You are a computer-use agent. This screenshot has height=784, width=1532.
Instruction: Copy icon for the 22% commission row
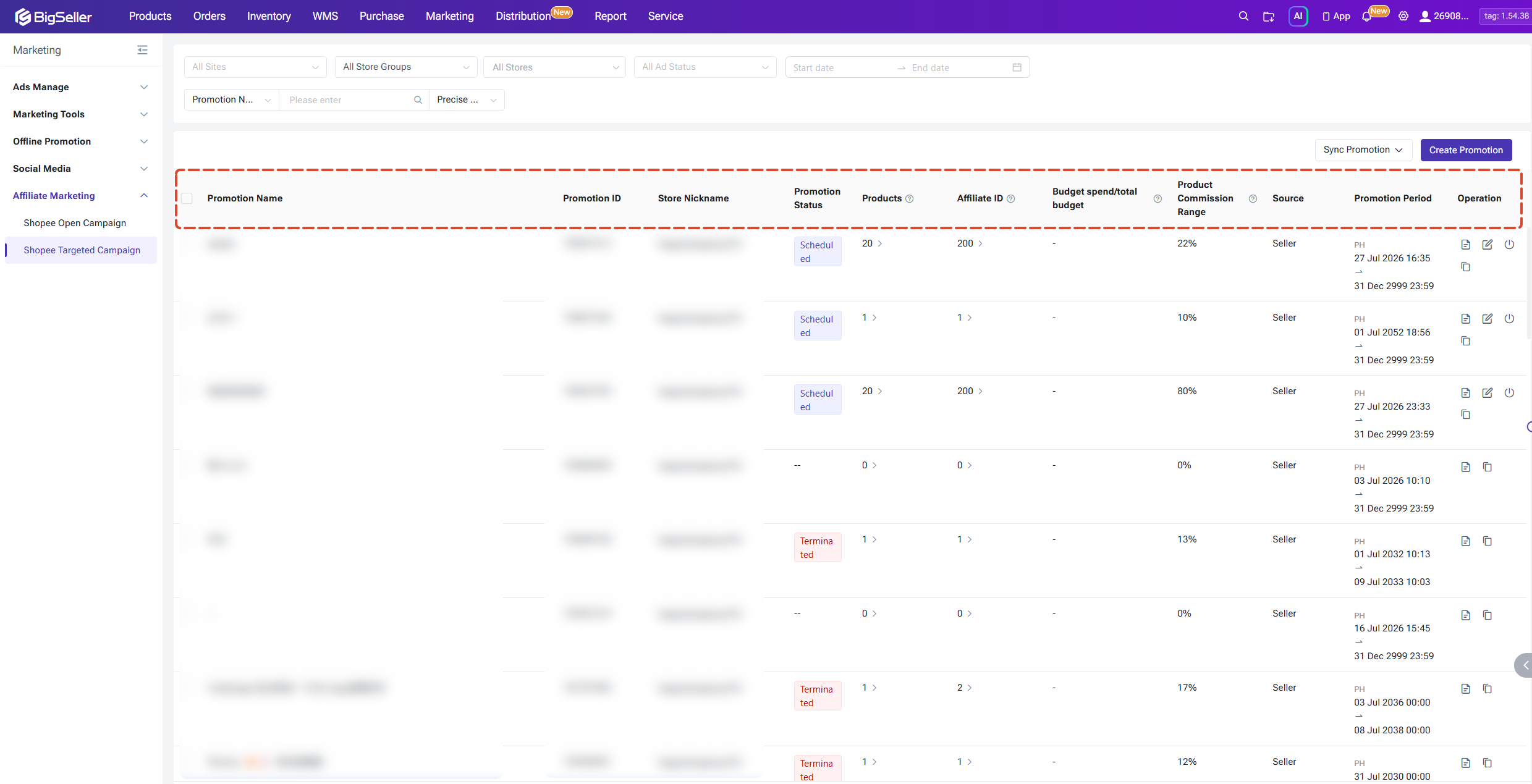tap(1466, 267)
